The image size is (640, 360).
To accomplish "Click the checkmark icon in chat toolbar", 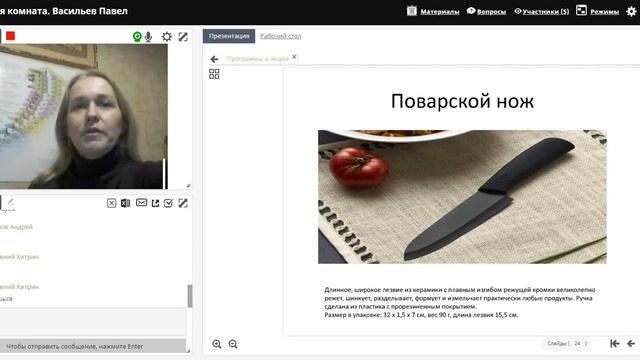I will [168, 203].
